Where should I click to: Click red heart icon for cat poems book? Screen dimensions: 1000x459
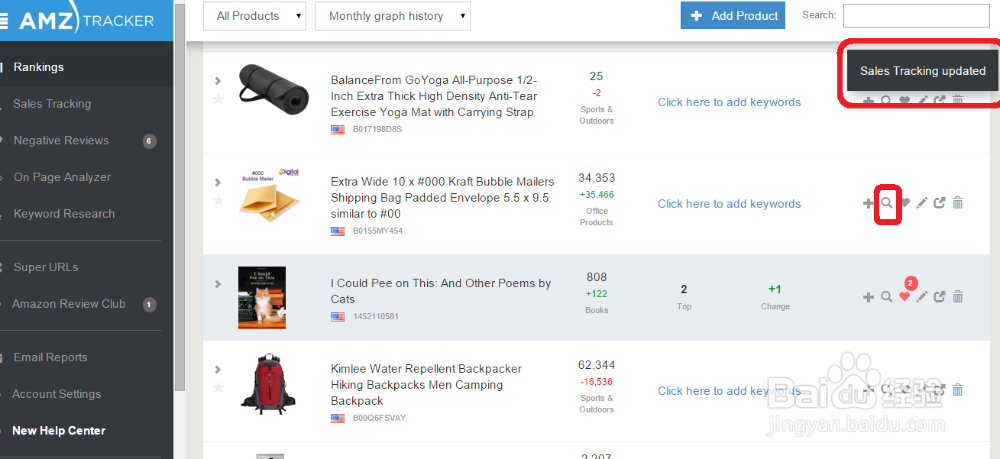tap(904, 296)
